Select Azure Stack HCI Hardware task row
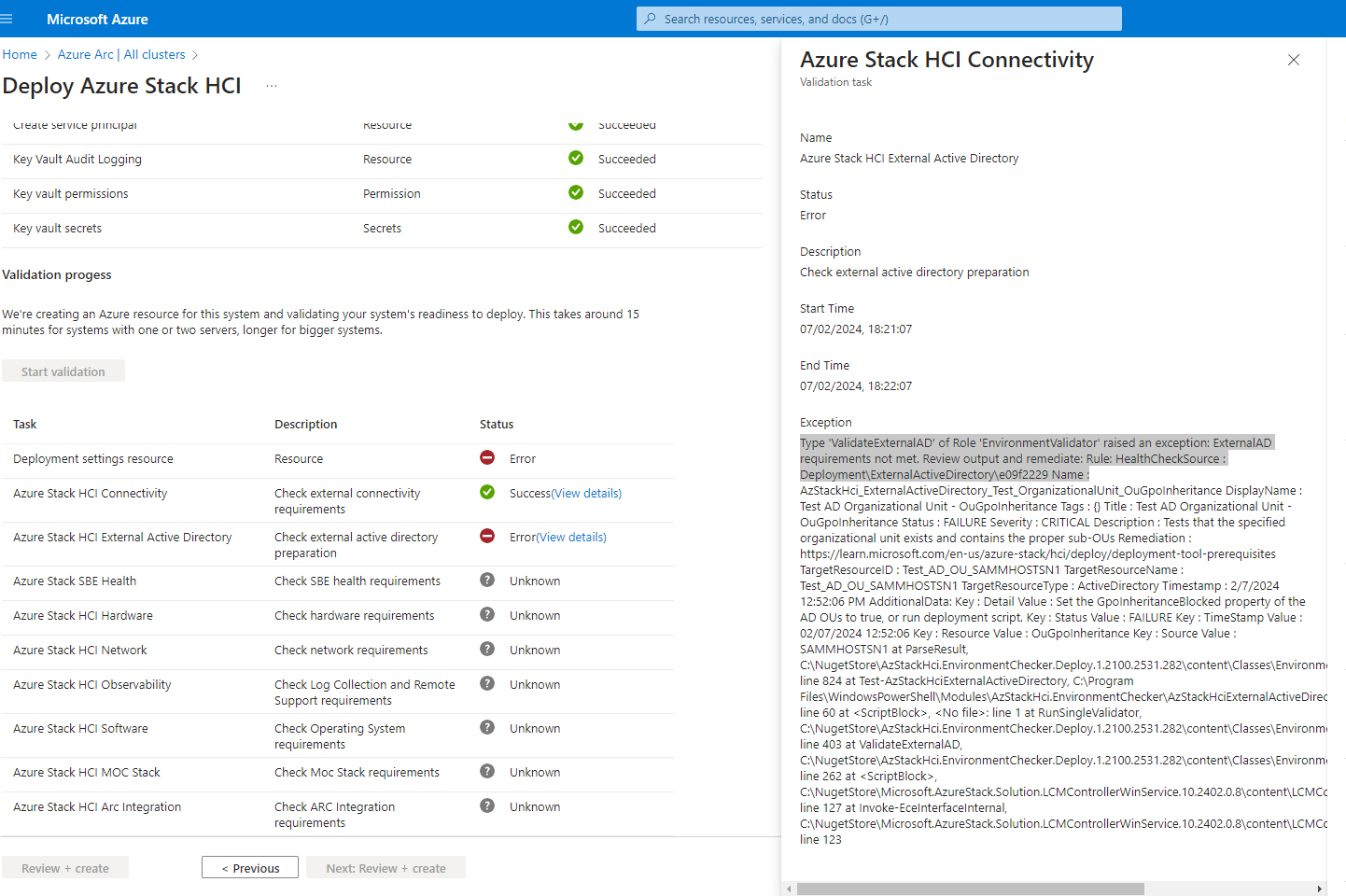 [336, 615]
